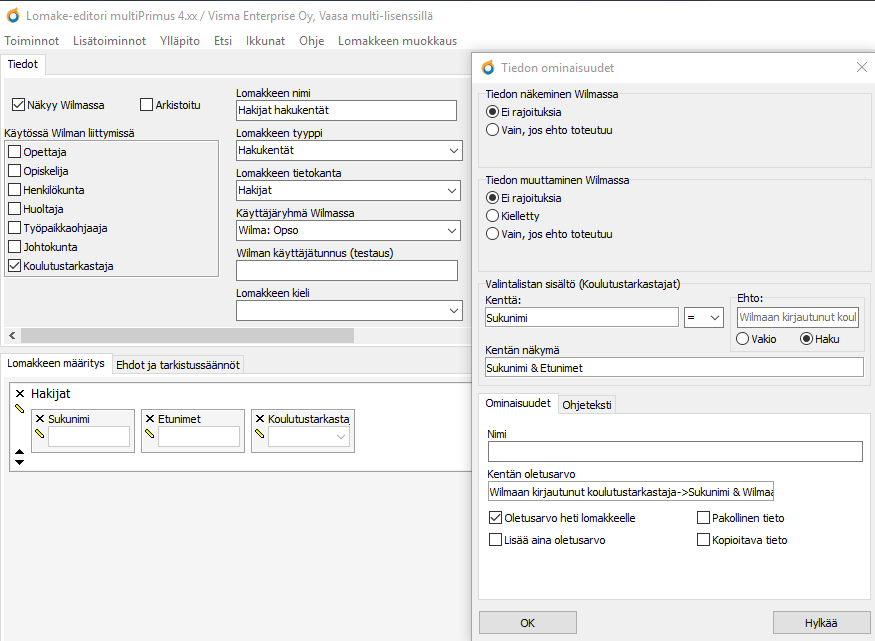Click the pencil edit icon of the Sukunimi field
This screenshot has width=875, height=641.
pyautogui.click(x=40, y=435)
